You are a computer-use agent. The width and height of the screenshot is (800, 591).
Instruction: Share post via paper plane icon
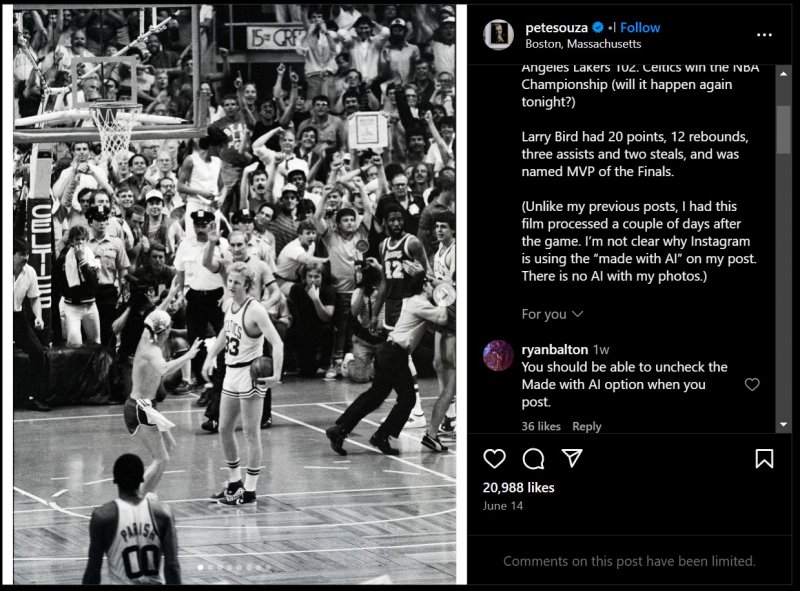572,458
